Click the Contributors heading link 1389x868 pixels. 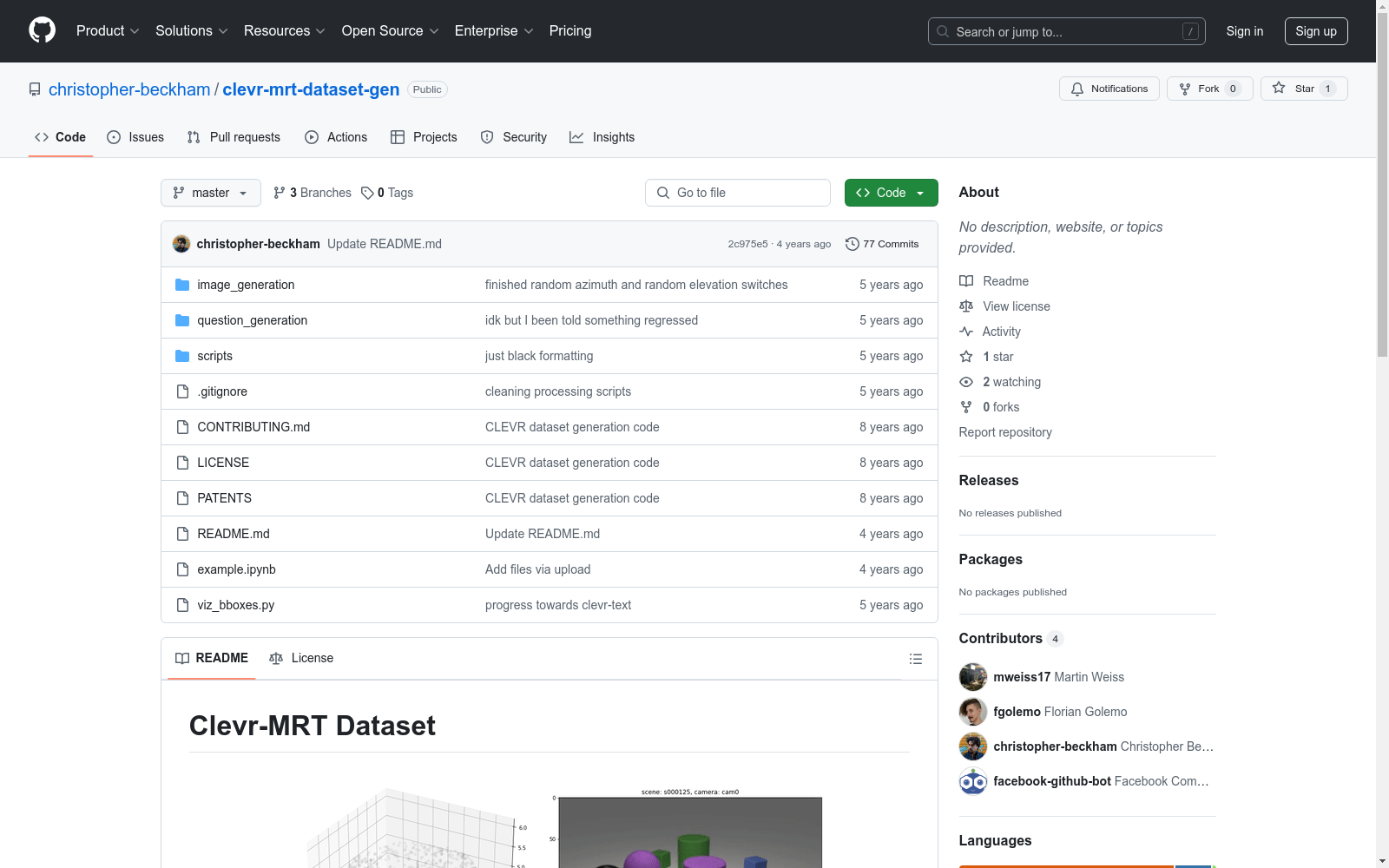[x=1011, y=639]
